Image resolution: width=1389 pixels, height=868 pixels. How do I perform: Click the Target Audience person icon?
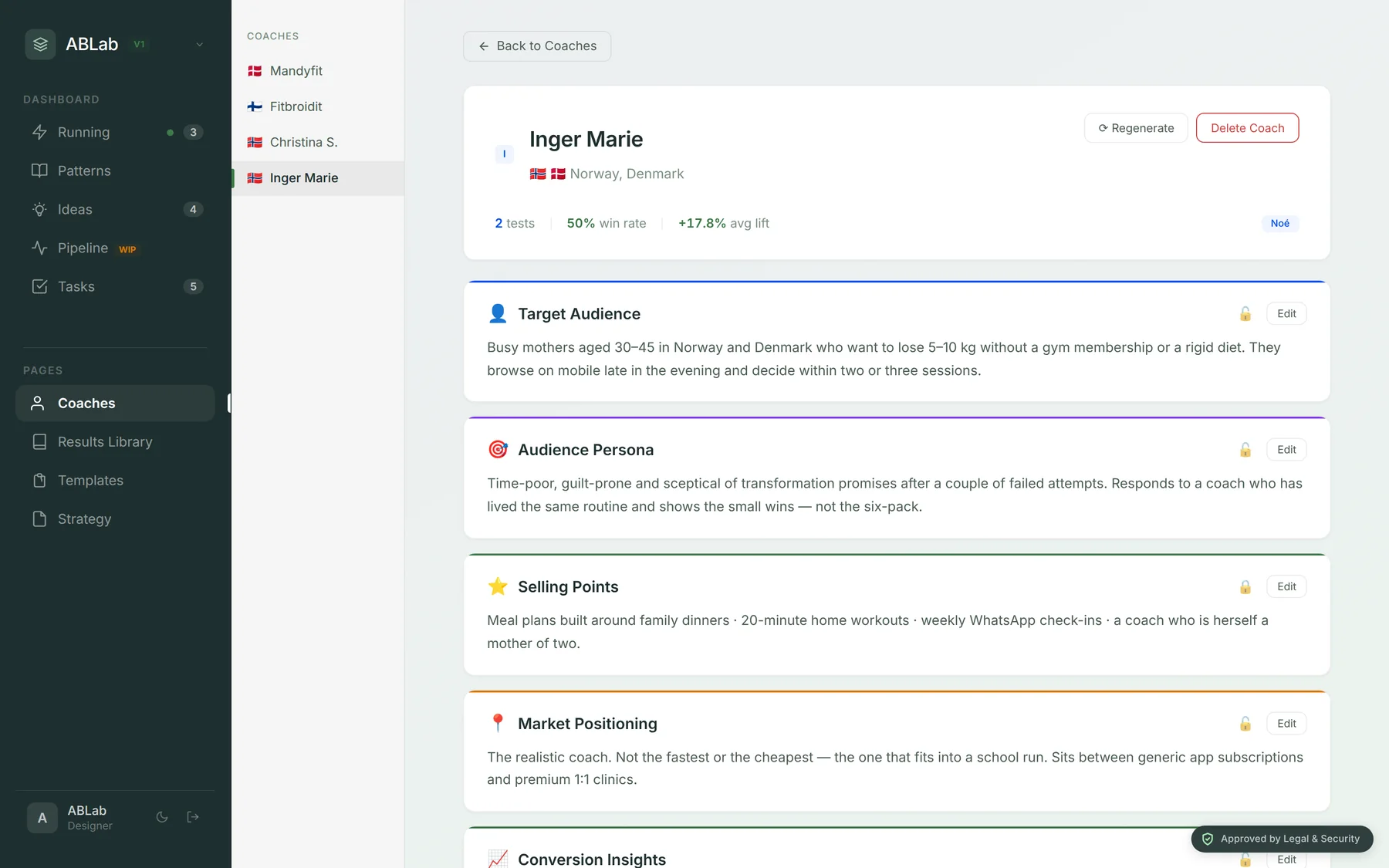[x=498, y=313]
